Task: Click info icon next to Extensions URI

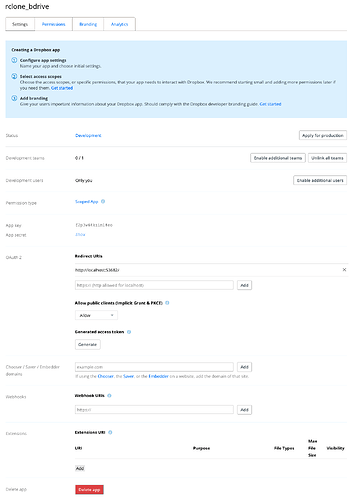Action: (x=110, y=432)
